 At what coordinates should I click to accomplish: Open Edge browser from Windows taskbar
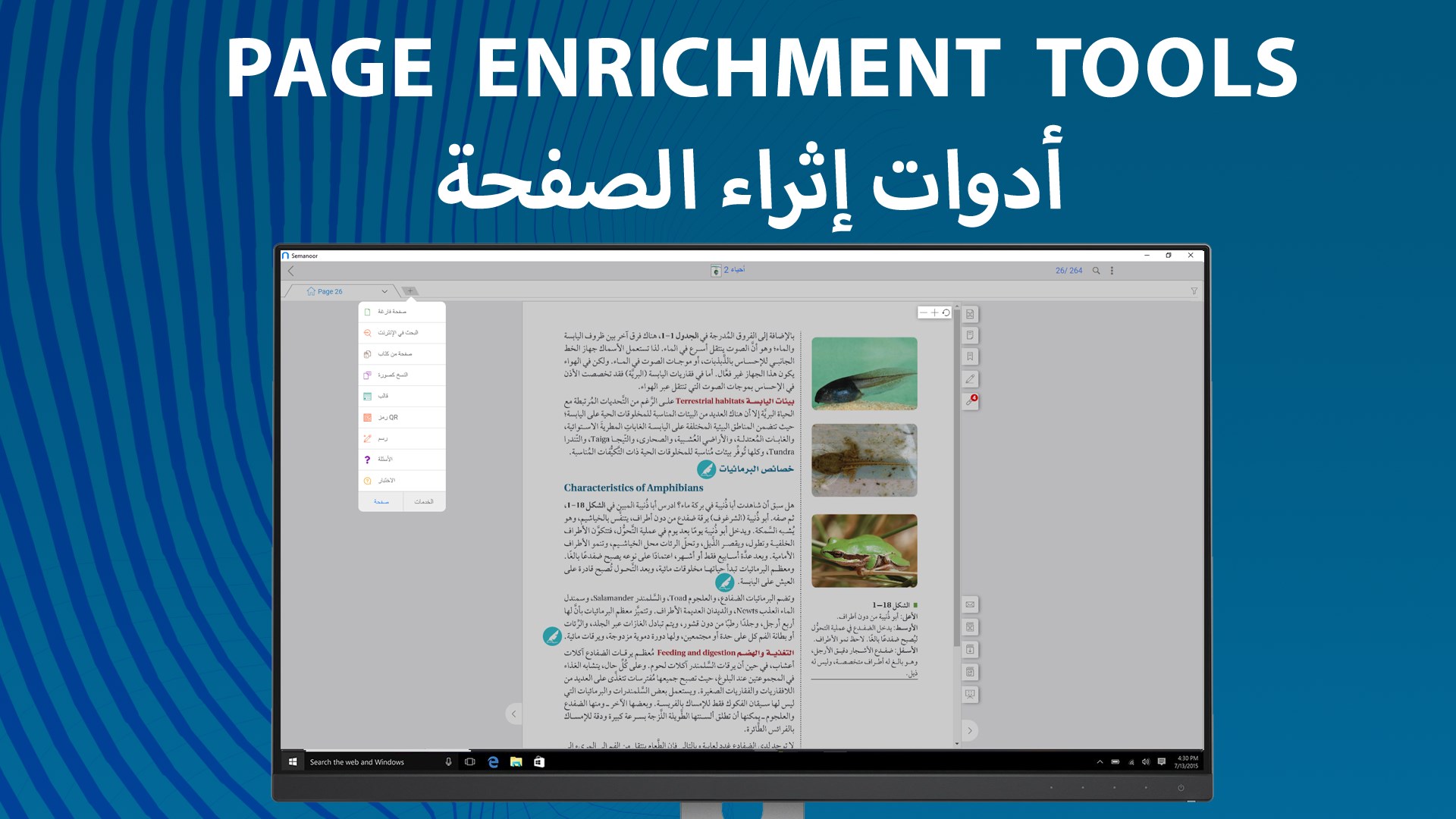pyautogui.click(x=493, y=762)
